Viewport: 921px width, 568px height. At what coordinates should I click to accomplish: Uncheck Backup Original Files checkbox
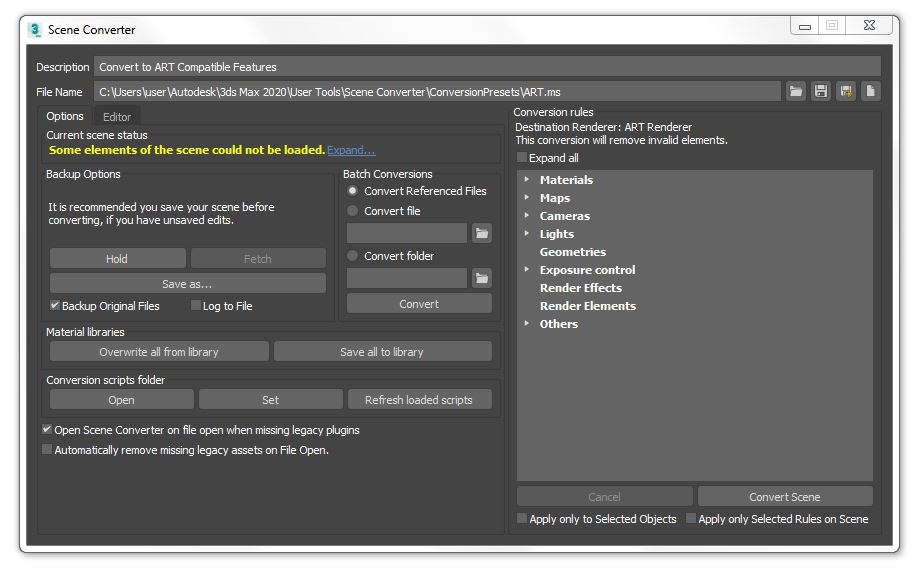click(55, 305)
